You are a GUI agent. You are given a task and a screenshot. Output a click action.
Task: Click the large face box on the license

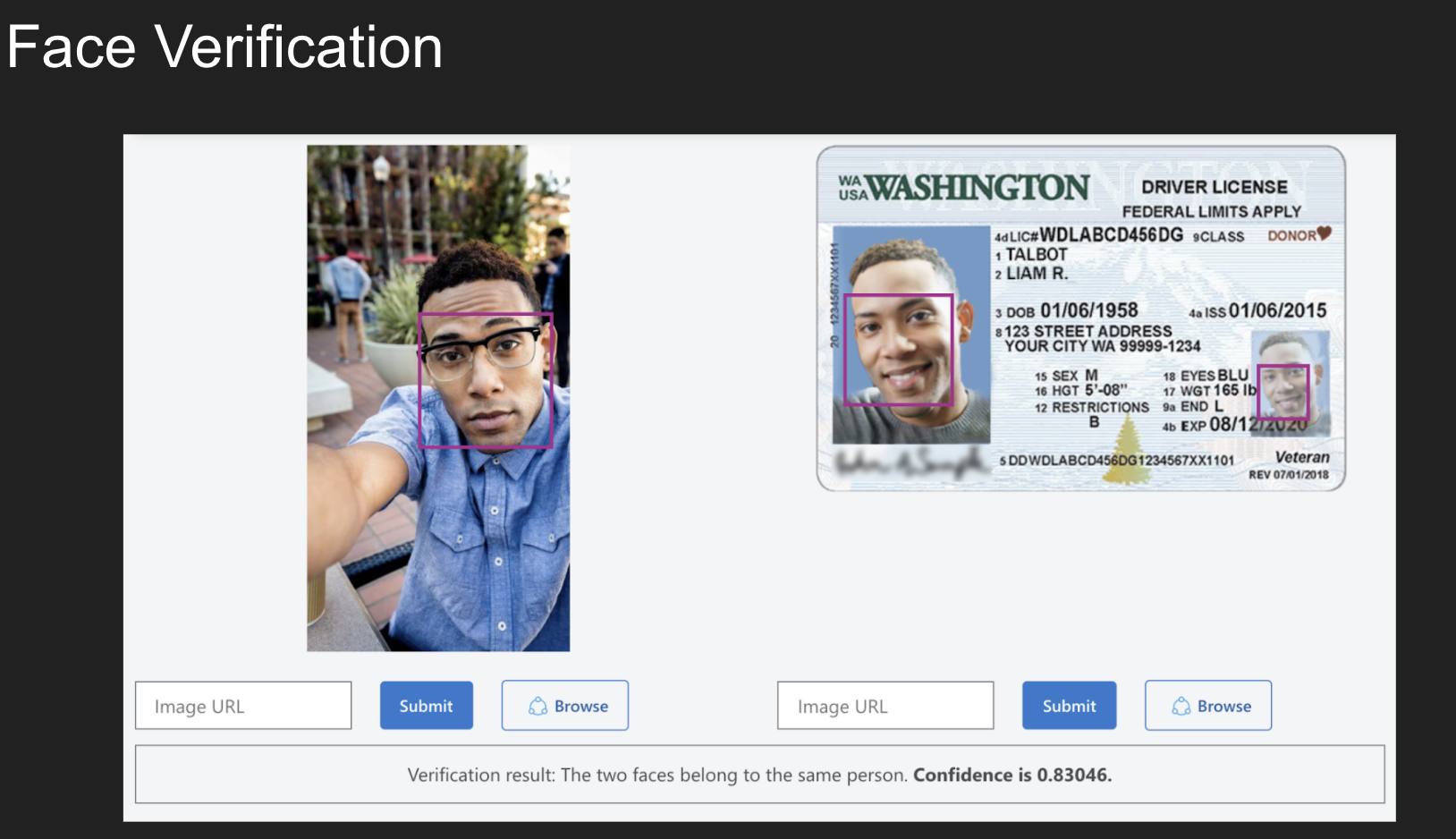coord(899,350)
